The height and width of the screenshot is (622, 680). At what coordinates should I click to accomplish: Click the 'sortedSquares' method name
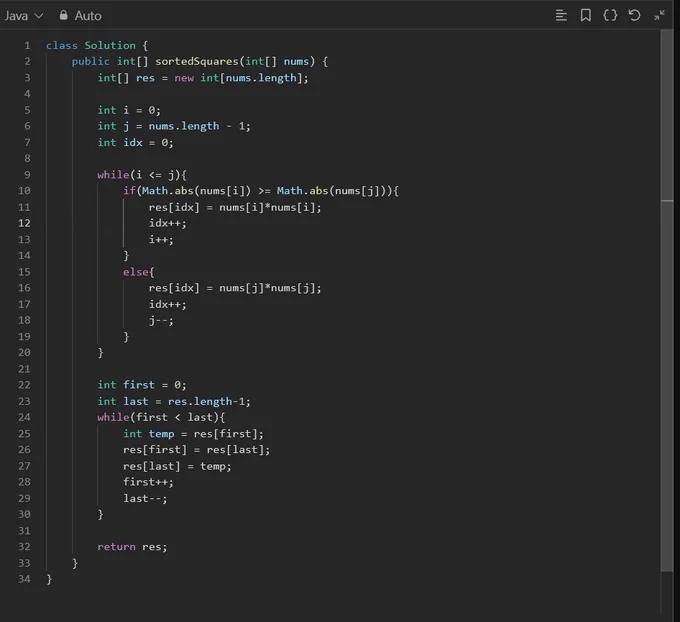pyautogui.click(x=197, y=62)
